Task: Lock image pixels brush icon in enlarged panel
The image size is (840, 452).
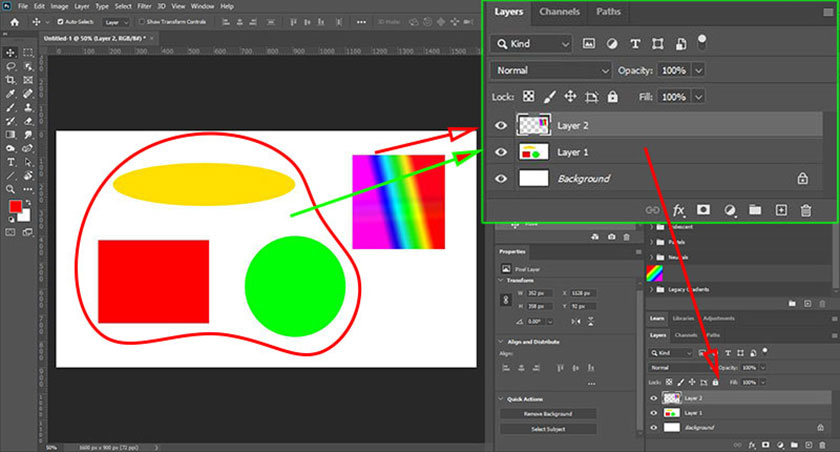Action: click(549, 96)
